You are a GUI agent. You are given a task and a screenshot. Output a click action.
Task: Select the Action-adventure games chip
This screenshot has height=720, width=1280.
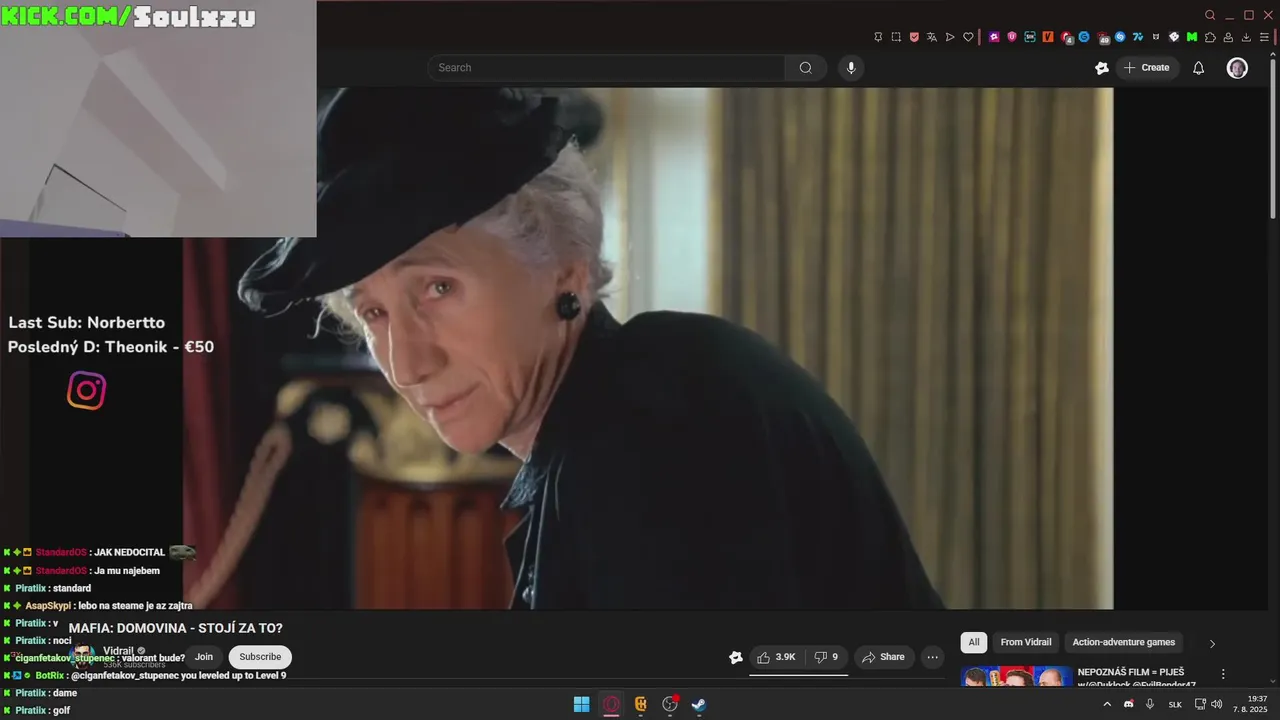point(1124,642)
